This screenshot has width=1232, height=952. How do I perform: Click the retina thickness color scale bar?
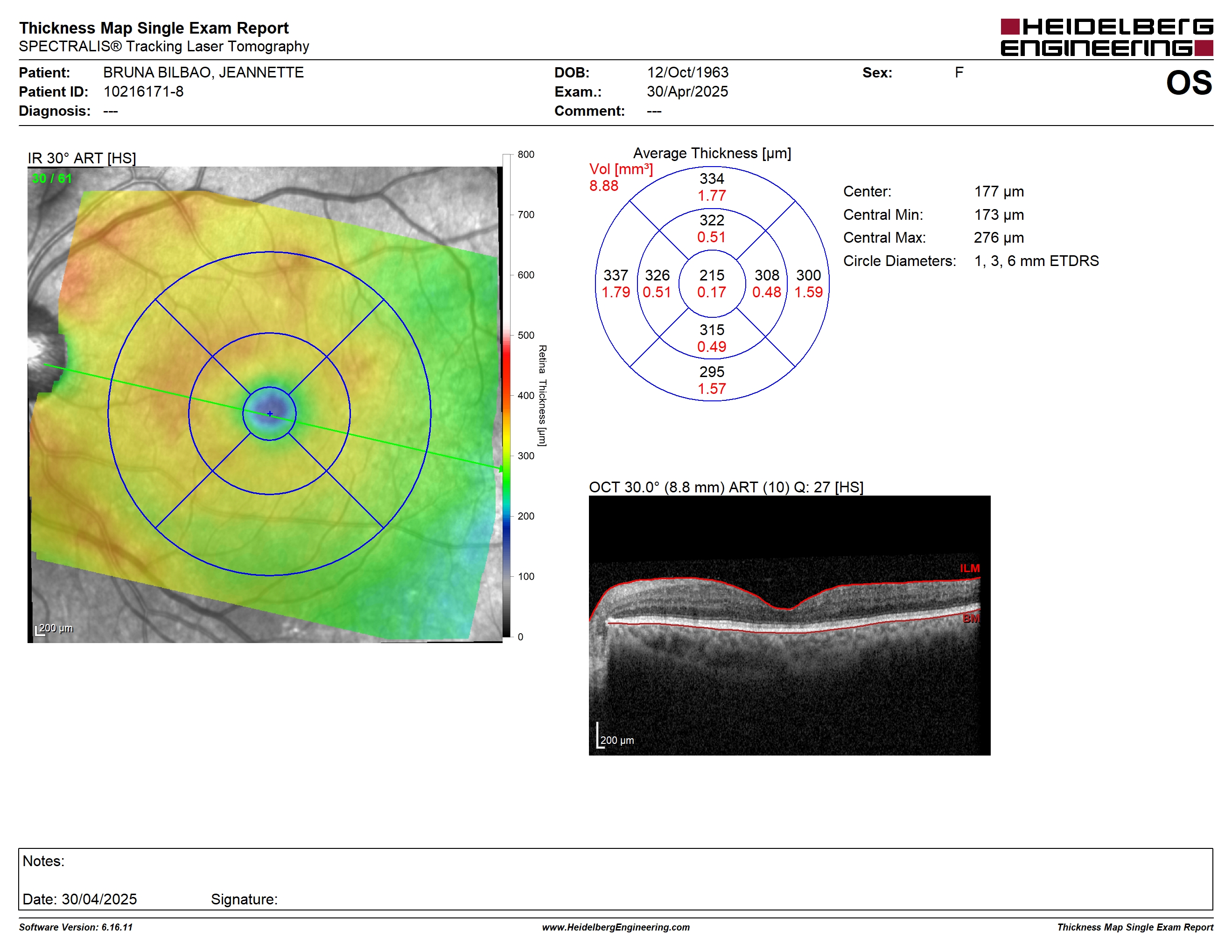506,395
